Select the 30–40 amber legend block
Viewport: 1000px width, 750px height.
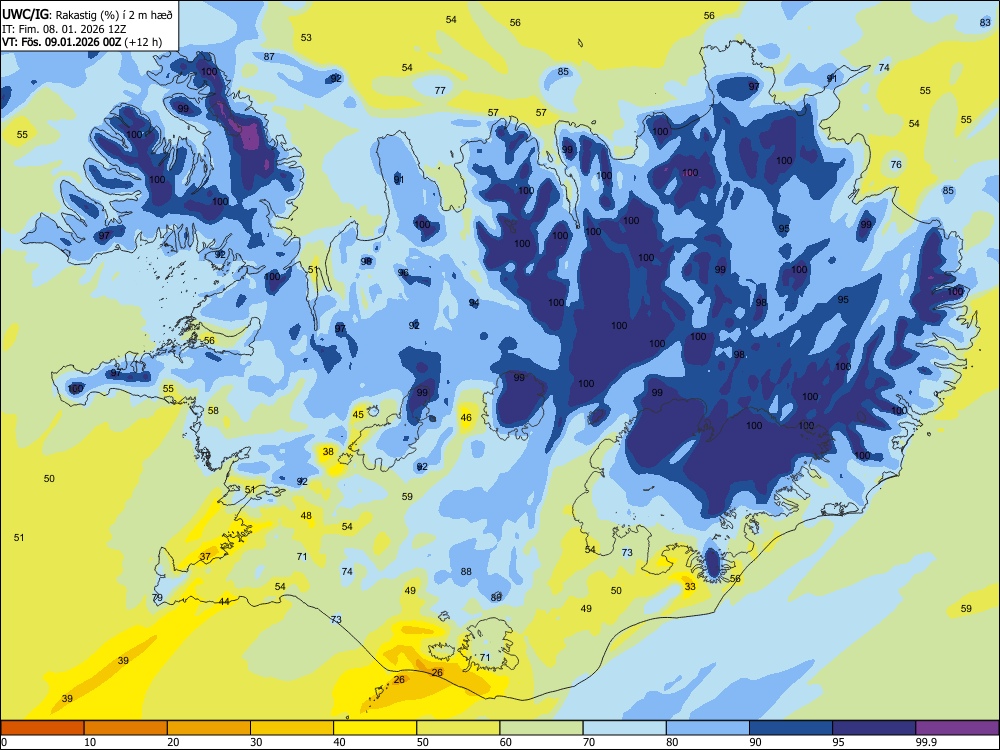(x=292, y=728)
